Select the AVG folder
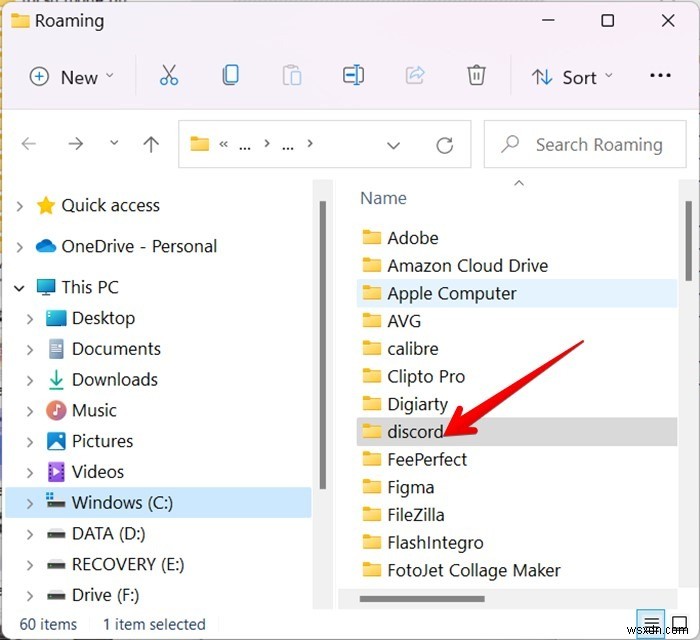 coord(517,321)
